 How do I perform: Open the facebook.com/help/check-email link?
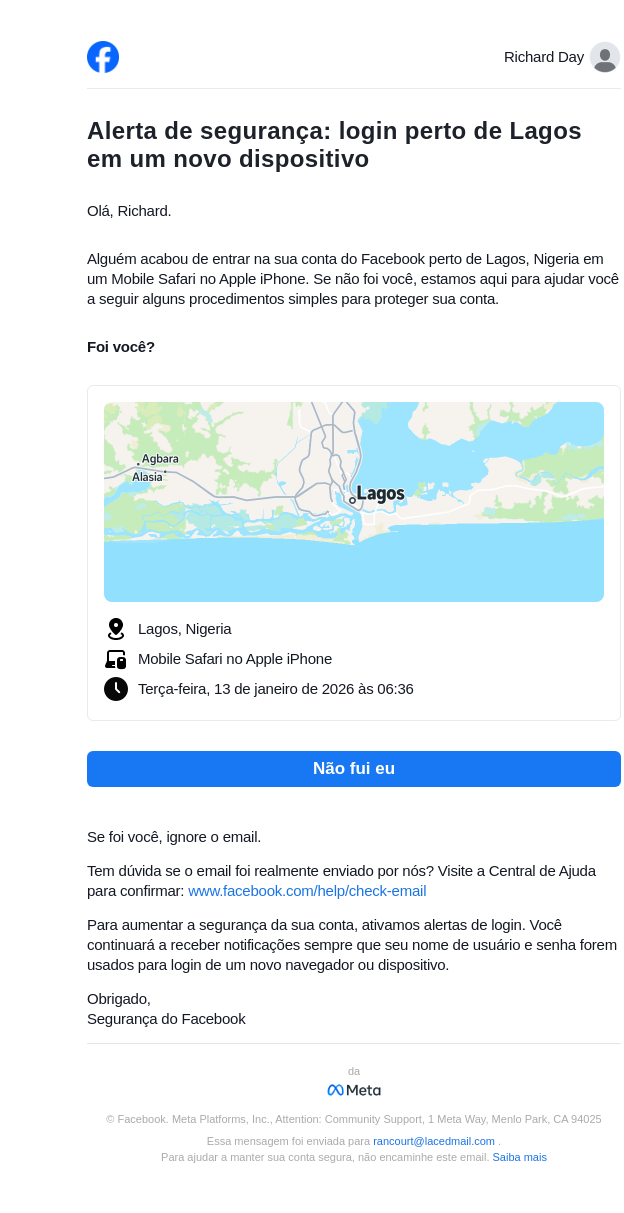[x=307, y=891]
